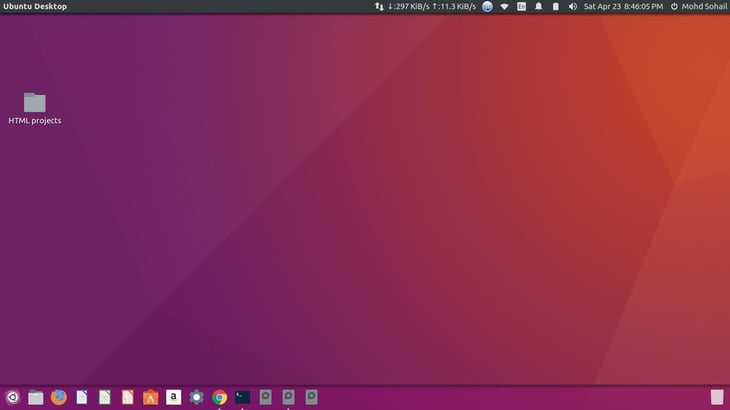This screenshot has height=410, width=730.
Task: Open the rightmost disk drive dock icon
Action: coord(311,397)
